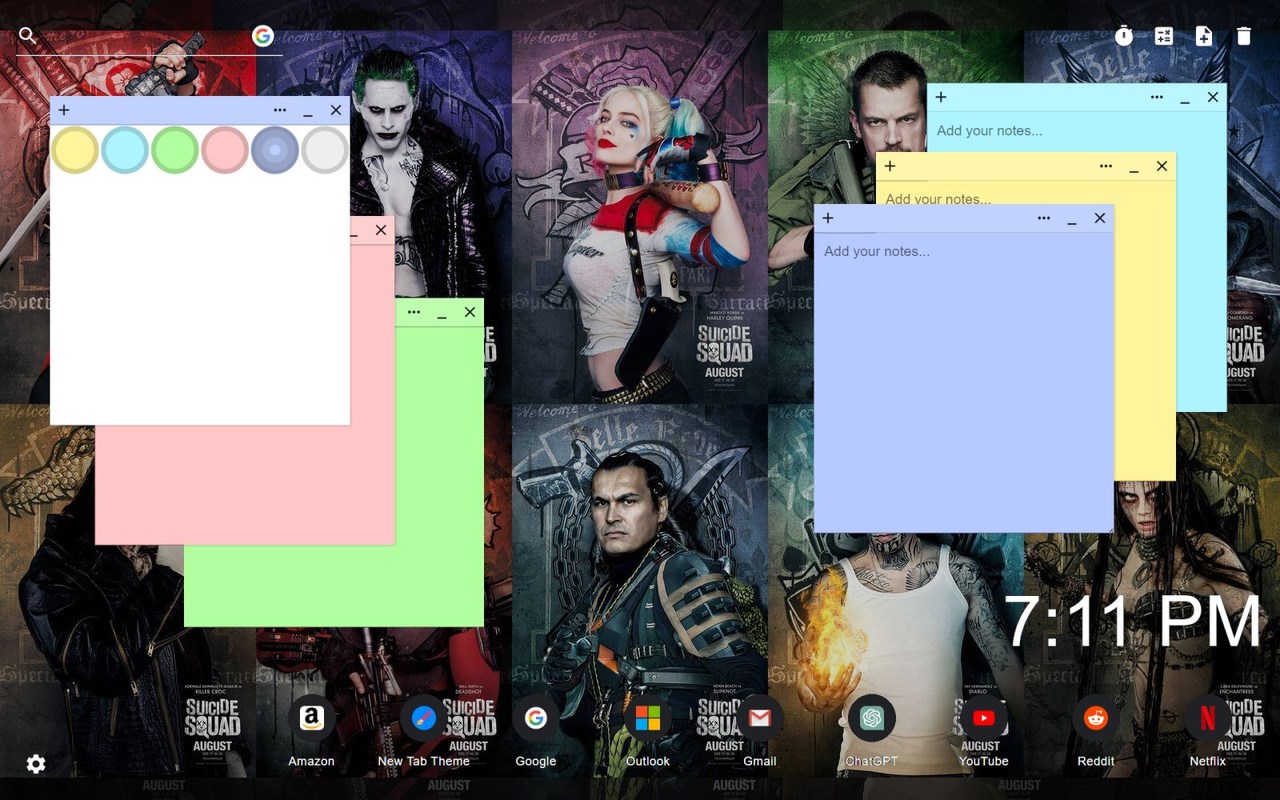Edit text in the purple note
This screenshot has height=800, width=1280.
964,382
